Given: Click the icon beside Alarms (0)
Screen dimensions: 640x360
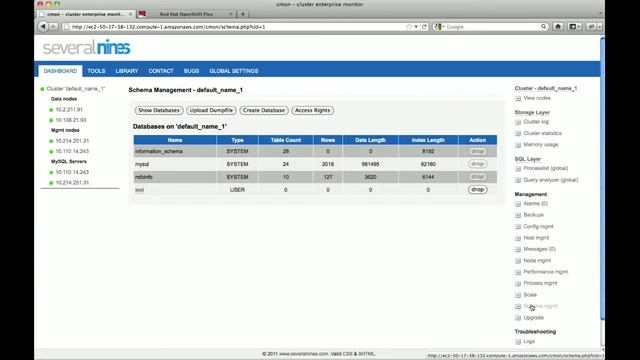Looking at the screenshot, I should click(x=518, y=204).
